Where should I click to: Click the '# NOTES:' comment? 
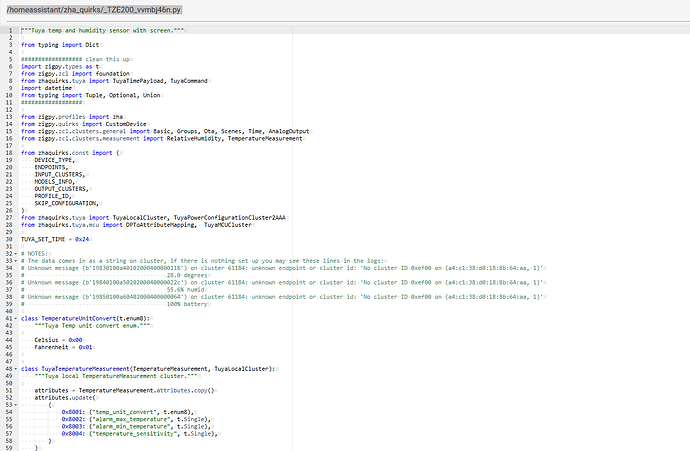[x=34, y=254]
